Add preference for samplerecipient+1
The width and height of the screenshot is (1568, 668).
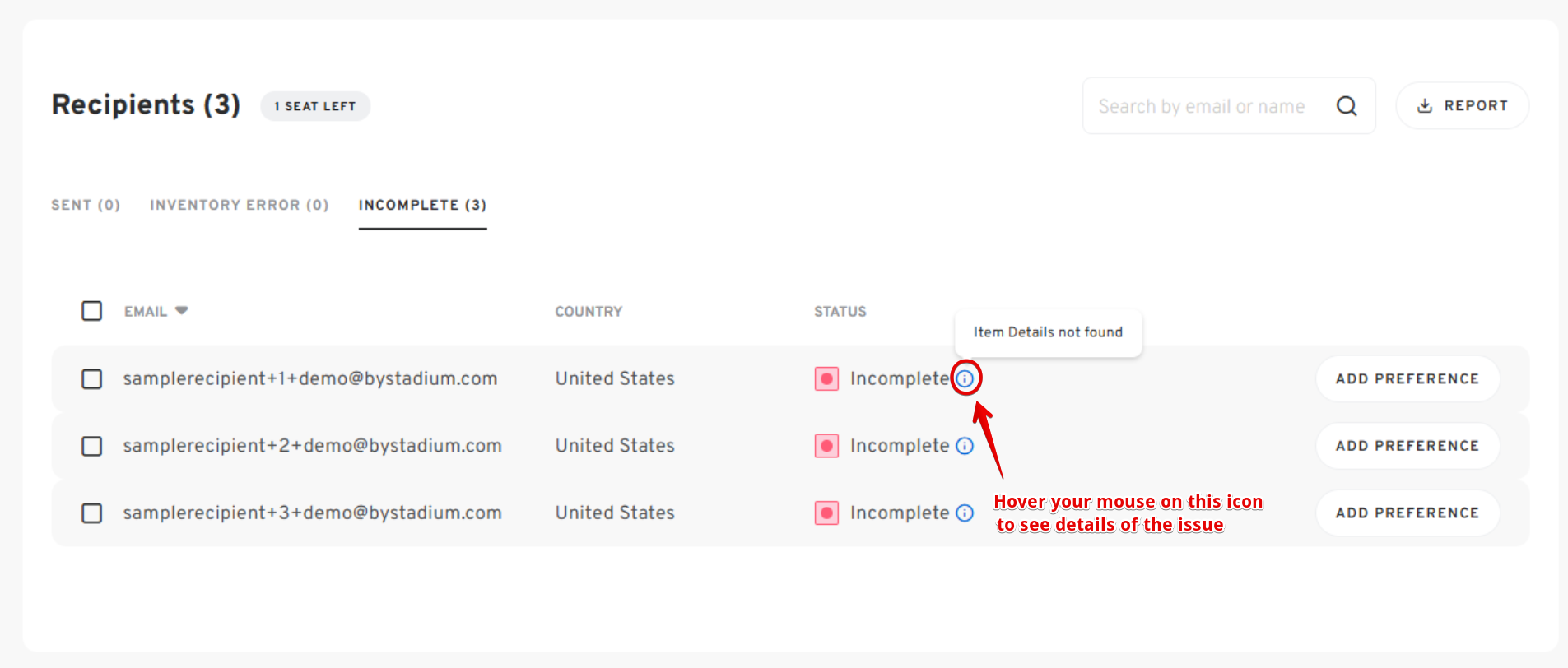(x=1407, y=378)
